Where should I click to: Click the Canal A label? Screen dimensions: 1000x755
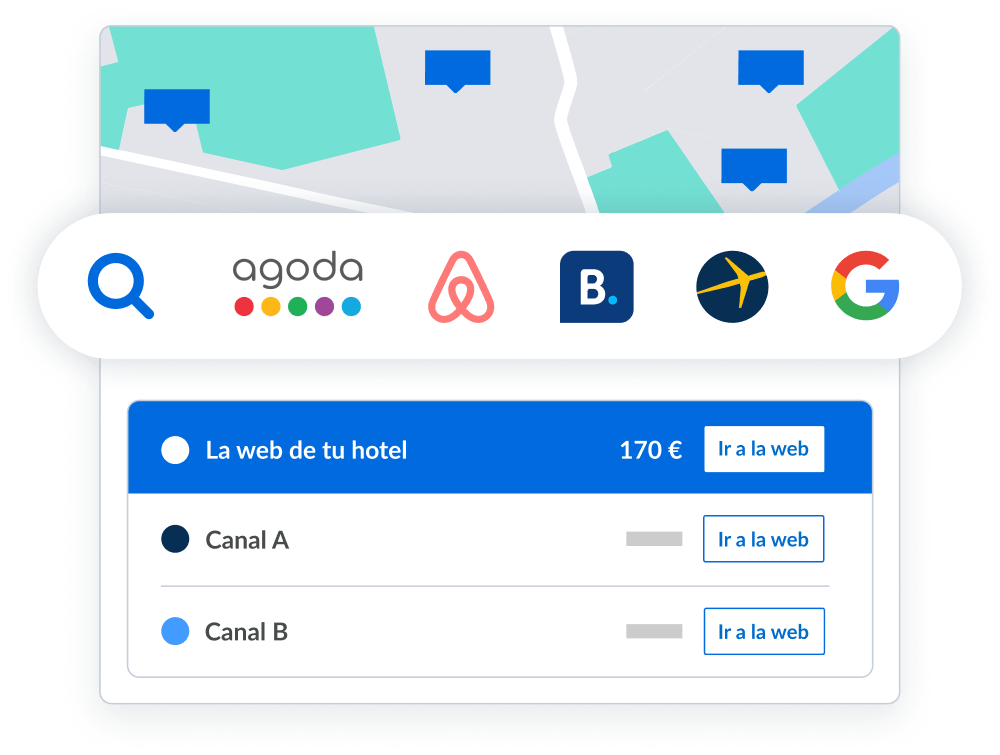[247, 540]
